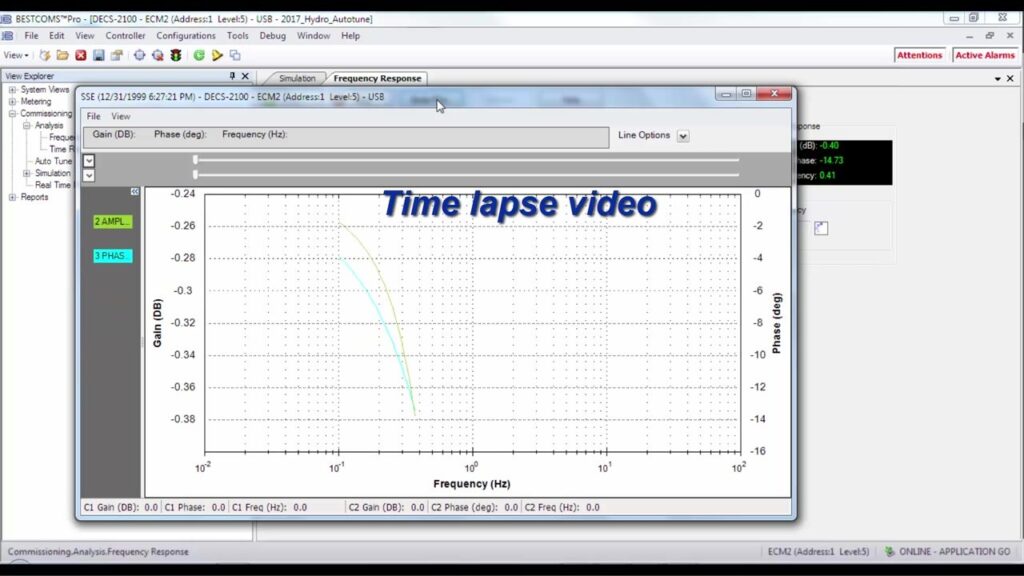1024x576 pixels.
Task: Toggle the green 2 AMPL trace legend
Action: (112, 221)
